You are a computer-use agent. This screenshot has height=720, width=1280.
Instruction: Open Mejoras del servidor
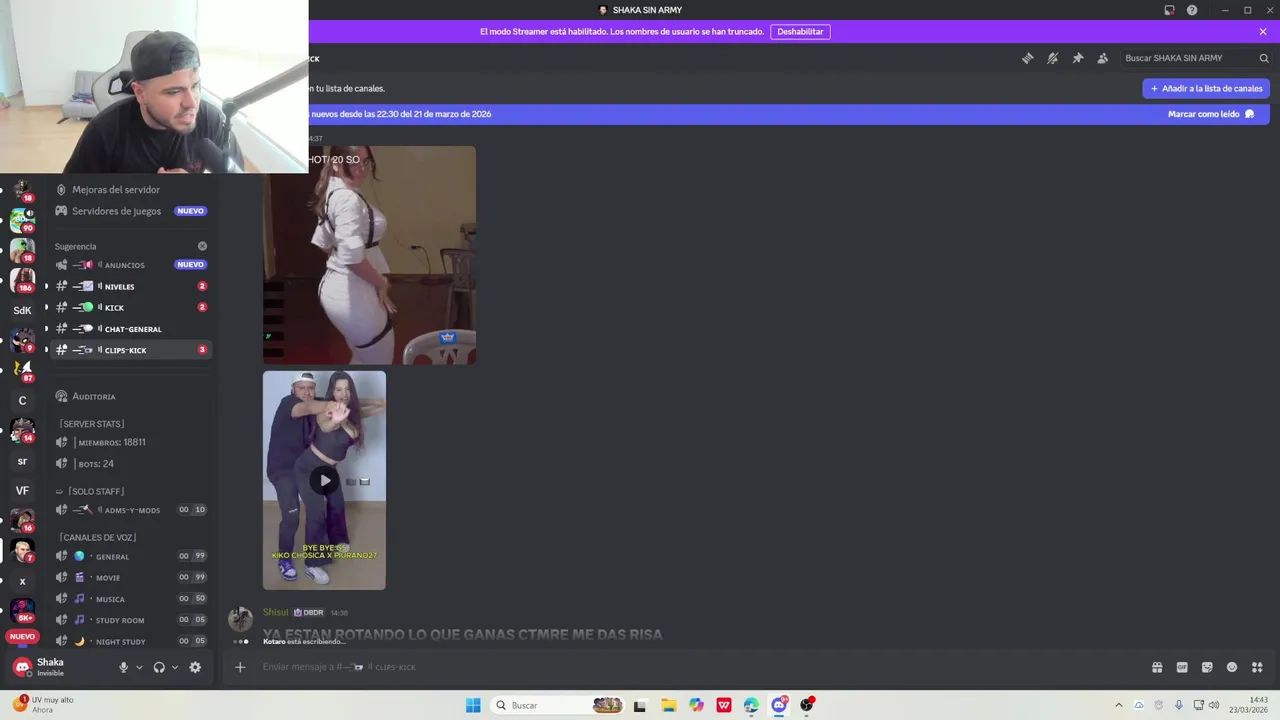133,189
